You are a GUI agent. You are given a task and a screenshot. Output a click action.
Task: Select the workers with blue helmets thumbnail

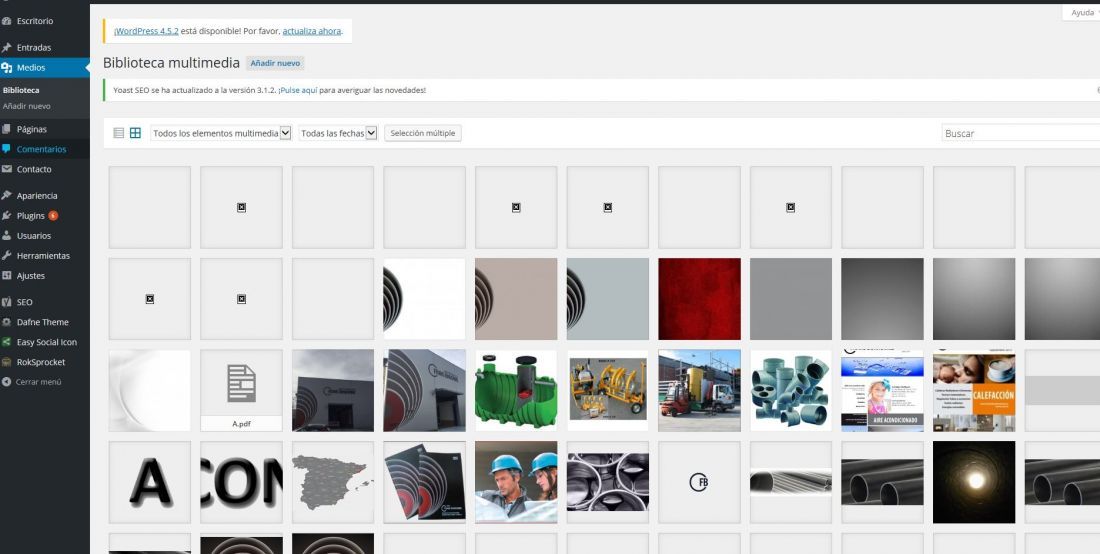pos(516,482)
